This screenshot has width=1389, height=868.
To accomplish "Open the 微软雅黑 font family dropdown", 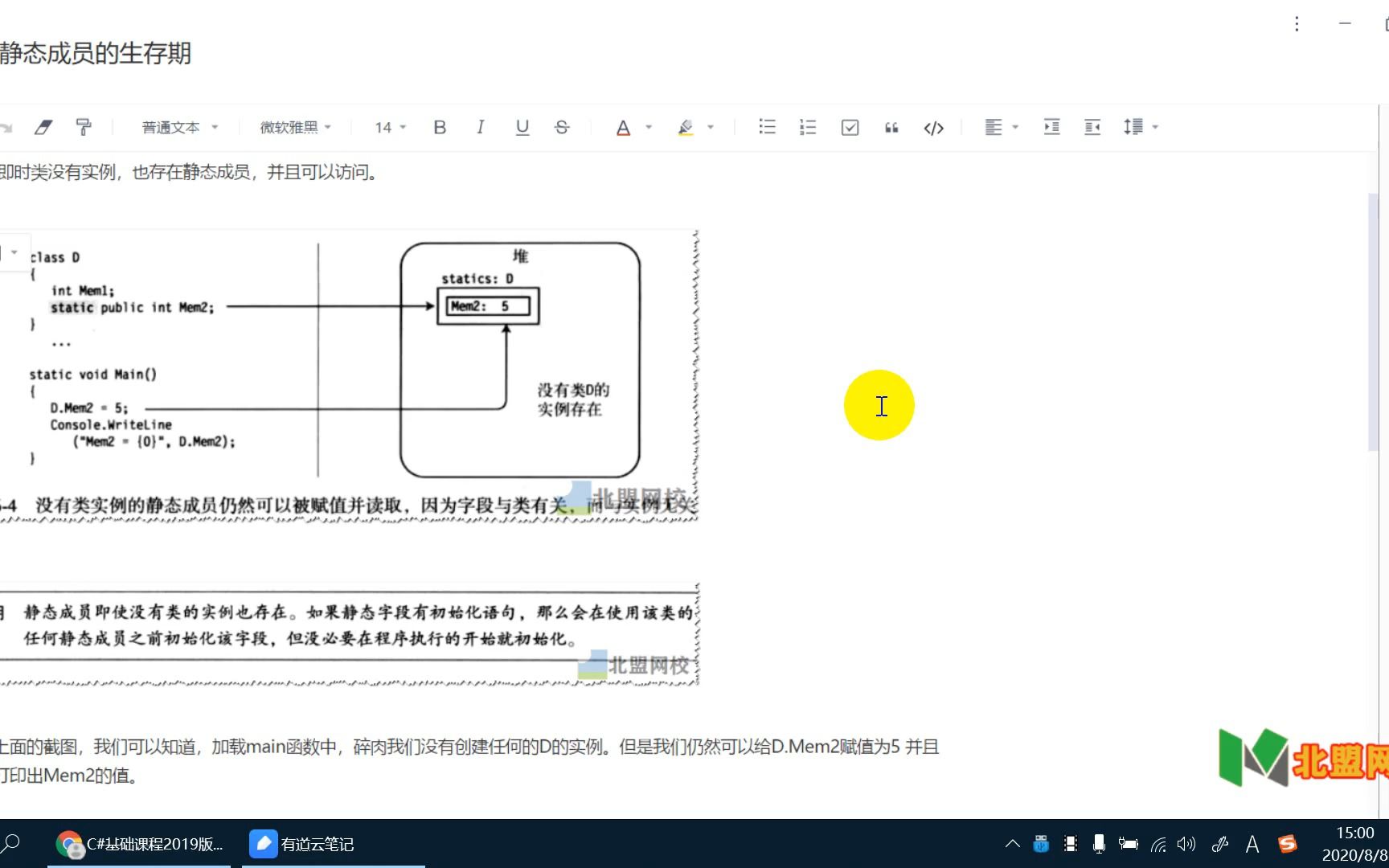I will [x=295, y=127].
